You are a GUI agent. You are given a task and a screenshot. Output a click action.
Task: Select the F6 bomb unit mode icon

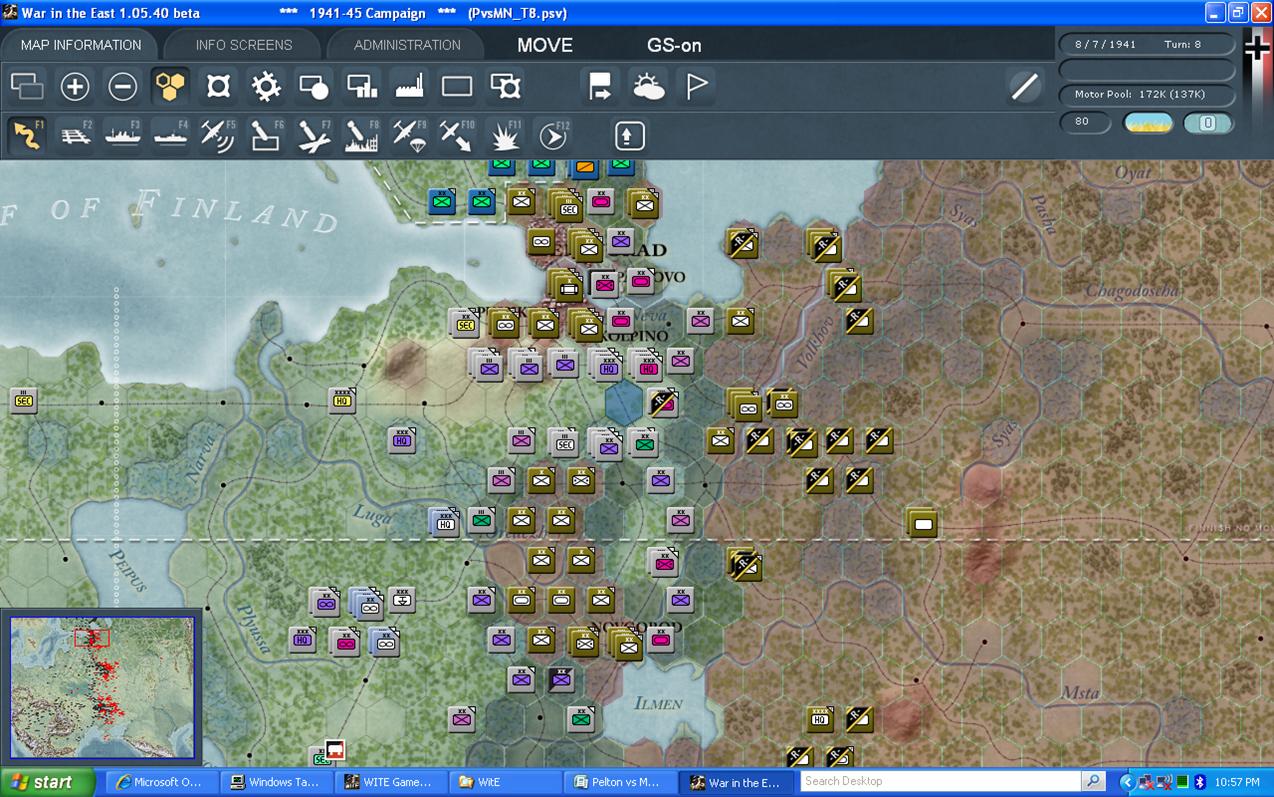click(x=266, y=135)
